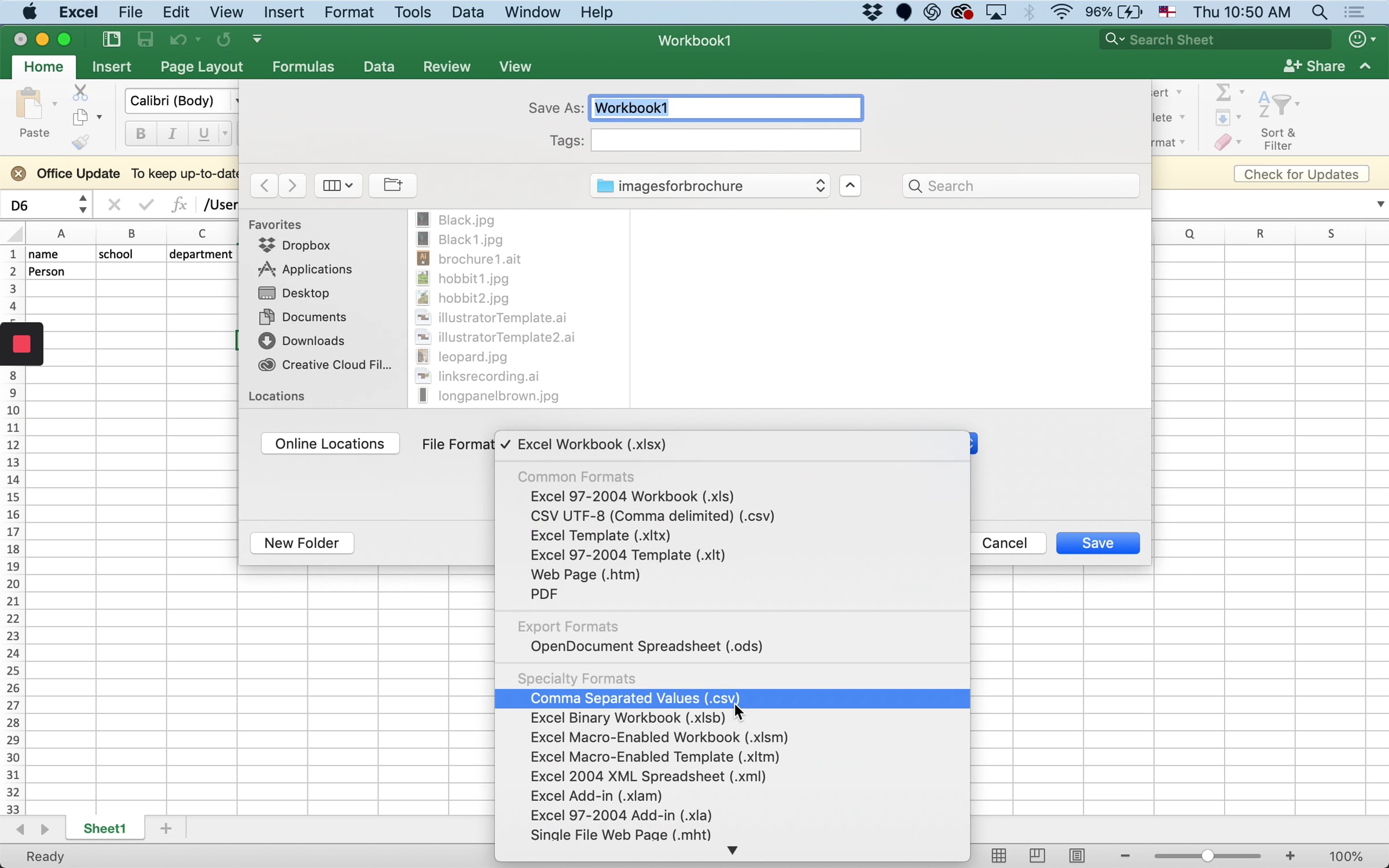Click the Search Sheet field
The width and height of the screenshot is (1389, 868).
[x=1215, y=39]
